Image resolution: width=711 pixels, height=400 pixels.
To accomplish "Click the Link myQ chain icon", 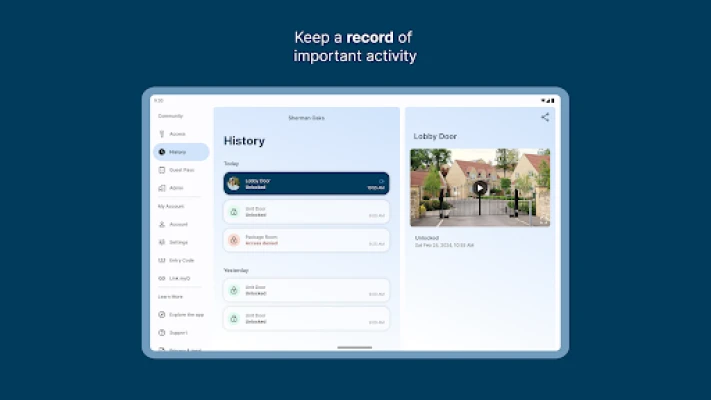I will click(162, 278).
